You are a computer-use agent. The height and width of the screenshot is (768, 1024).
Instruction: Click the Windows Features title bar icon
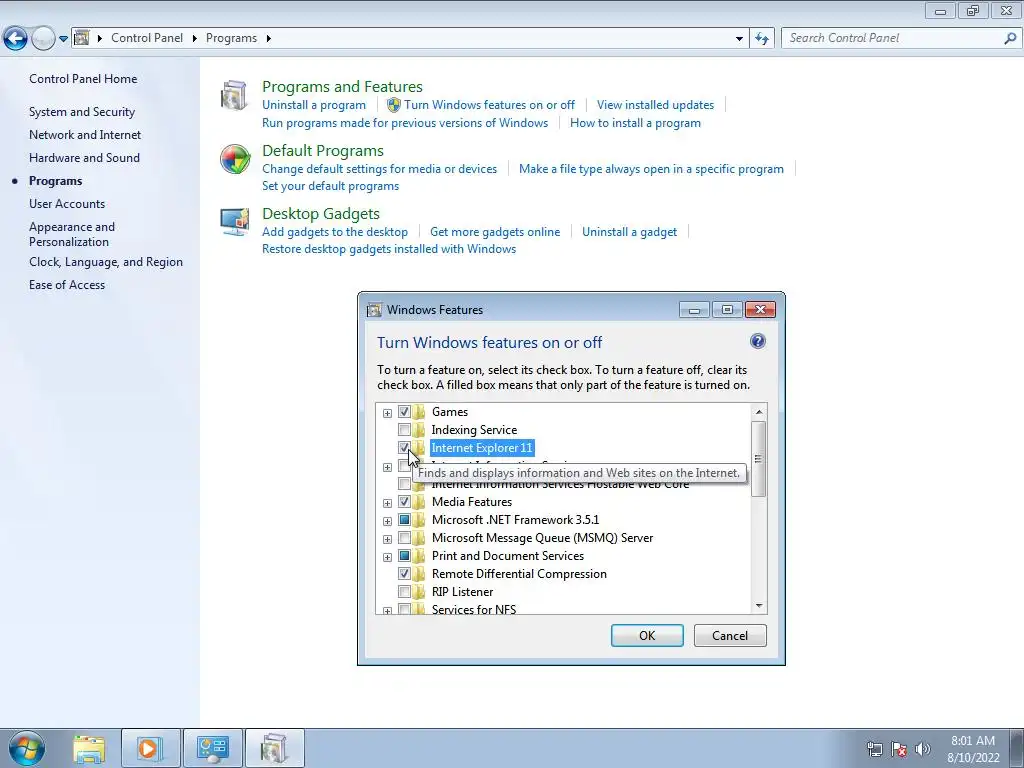click(x=374, y=310)
